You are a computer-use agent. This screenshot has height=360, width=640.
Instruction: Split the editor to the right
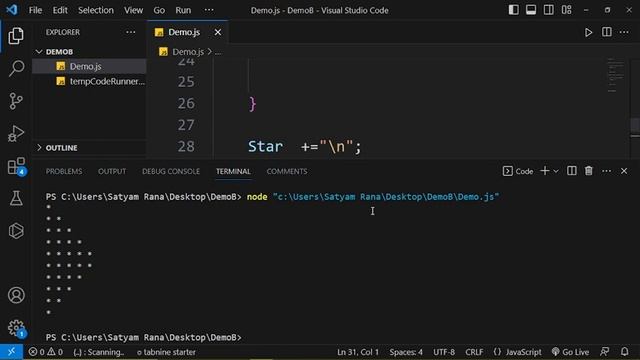607,32
